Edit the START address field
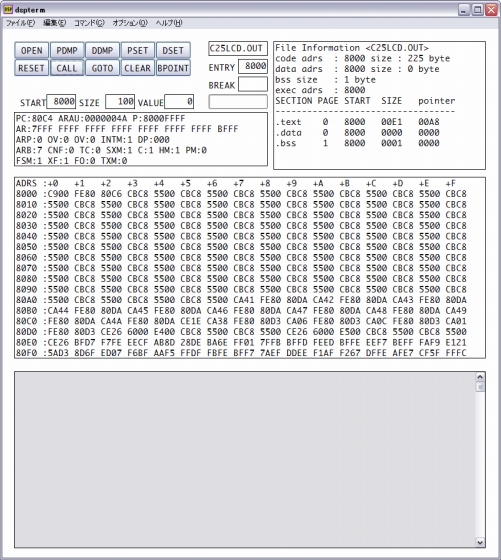The image size is (501, 560). pos(61,102)
